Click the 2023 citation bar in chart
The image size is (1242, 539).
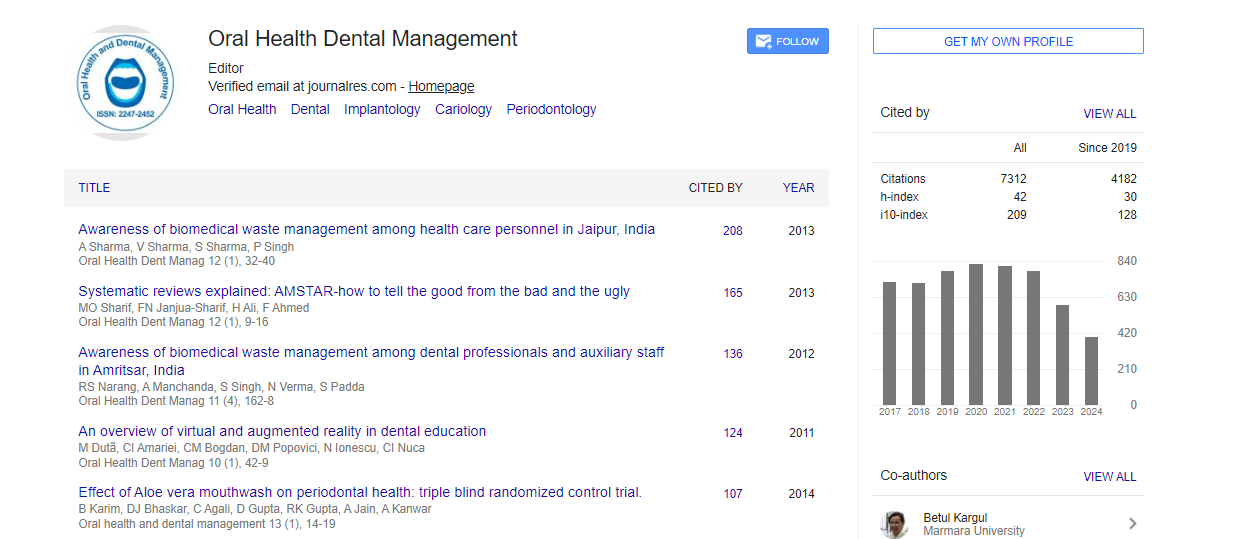tap(1063, 354)
